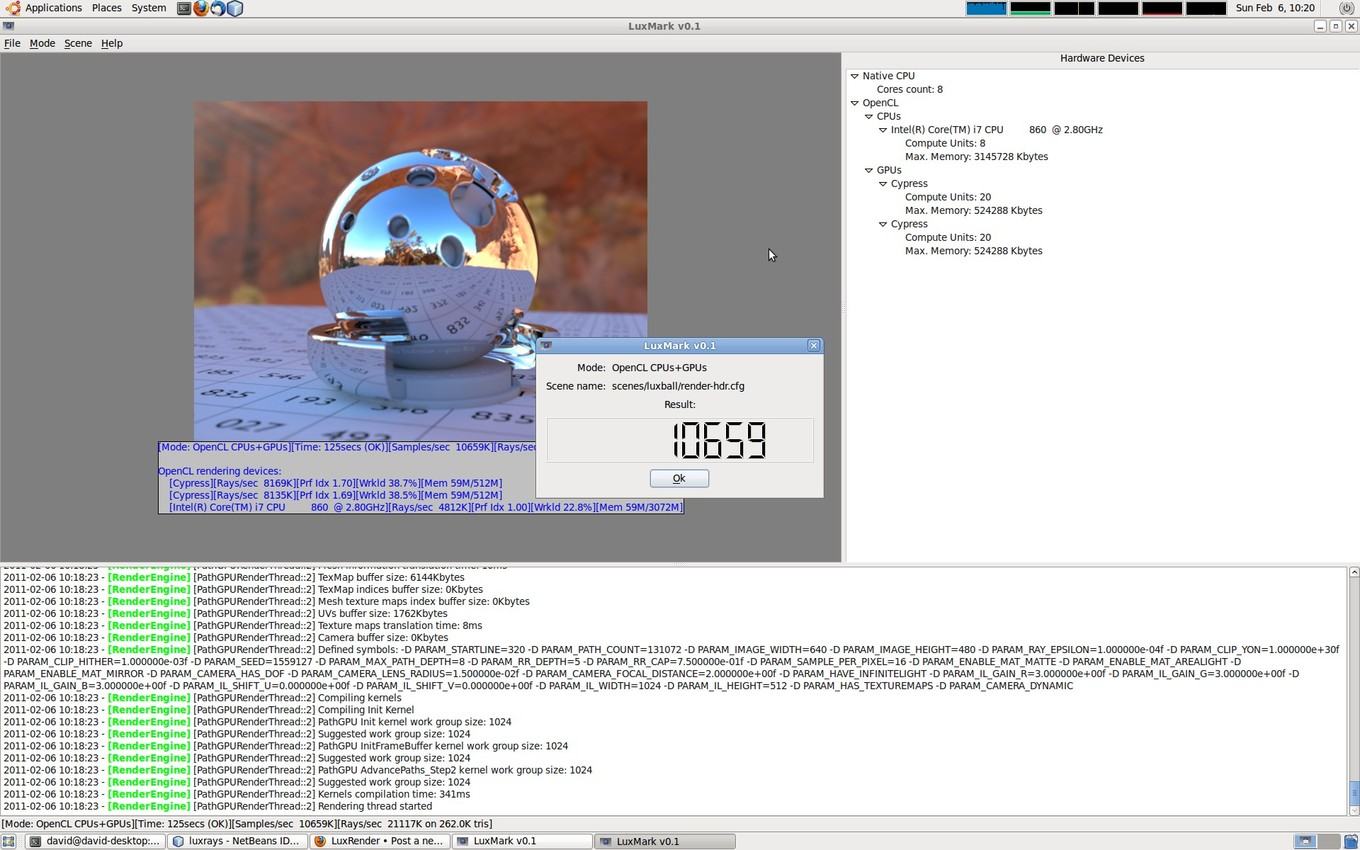The image size is (1360, 850).
Task: Click 'Compiling Init Kernel' log line
Action: tap(365, 710)
